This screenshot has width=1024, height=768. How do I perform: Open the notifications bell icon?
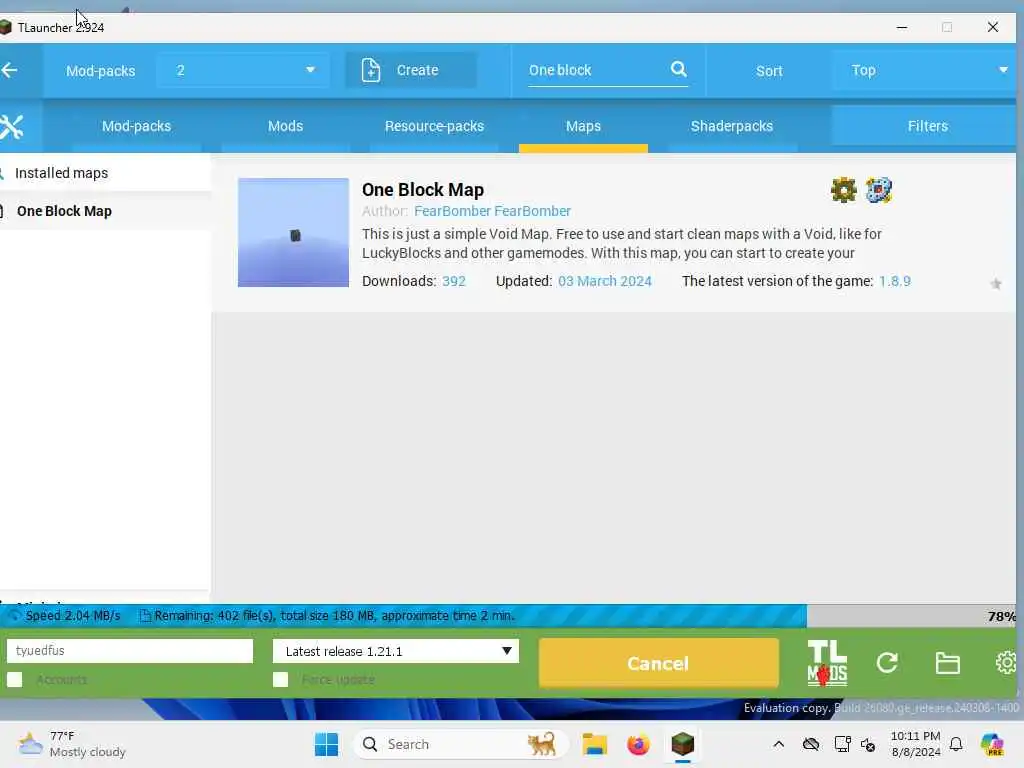tap(956, 744)
